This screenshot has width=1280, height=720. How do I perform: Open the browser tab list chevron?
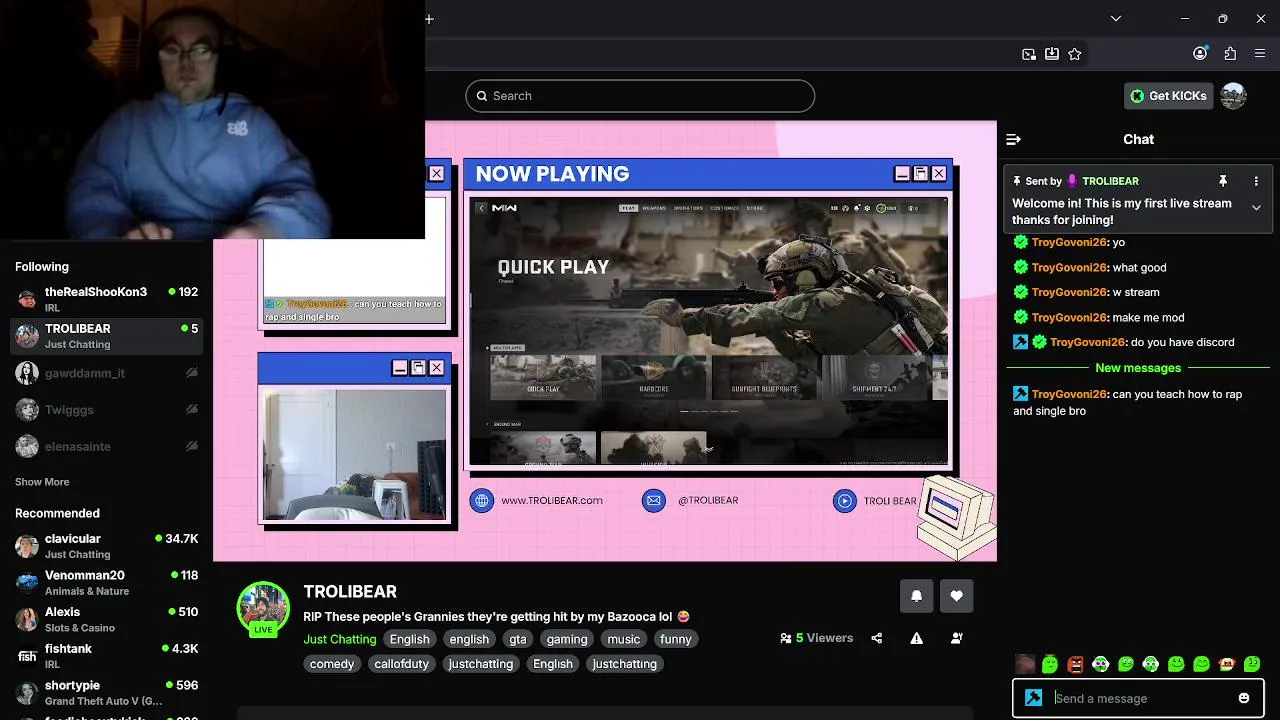coord(1116,19)
